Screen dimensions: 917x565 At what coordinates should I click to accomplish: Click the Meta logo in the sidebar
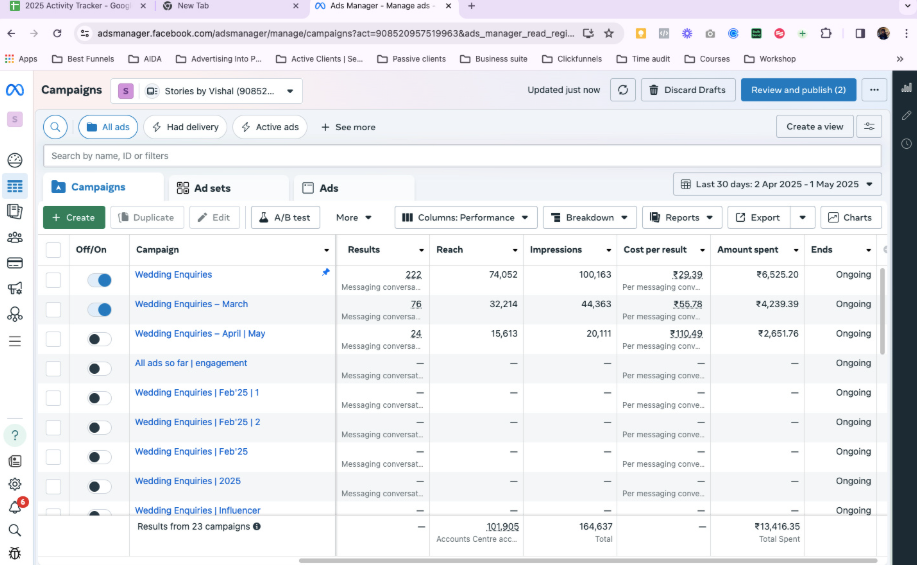pyautogui.click(x=15, y=90)
